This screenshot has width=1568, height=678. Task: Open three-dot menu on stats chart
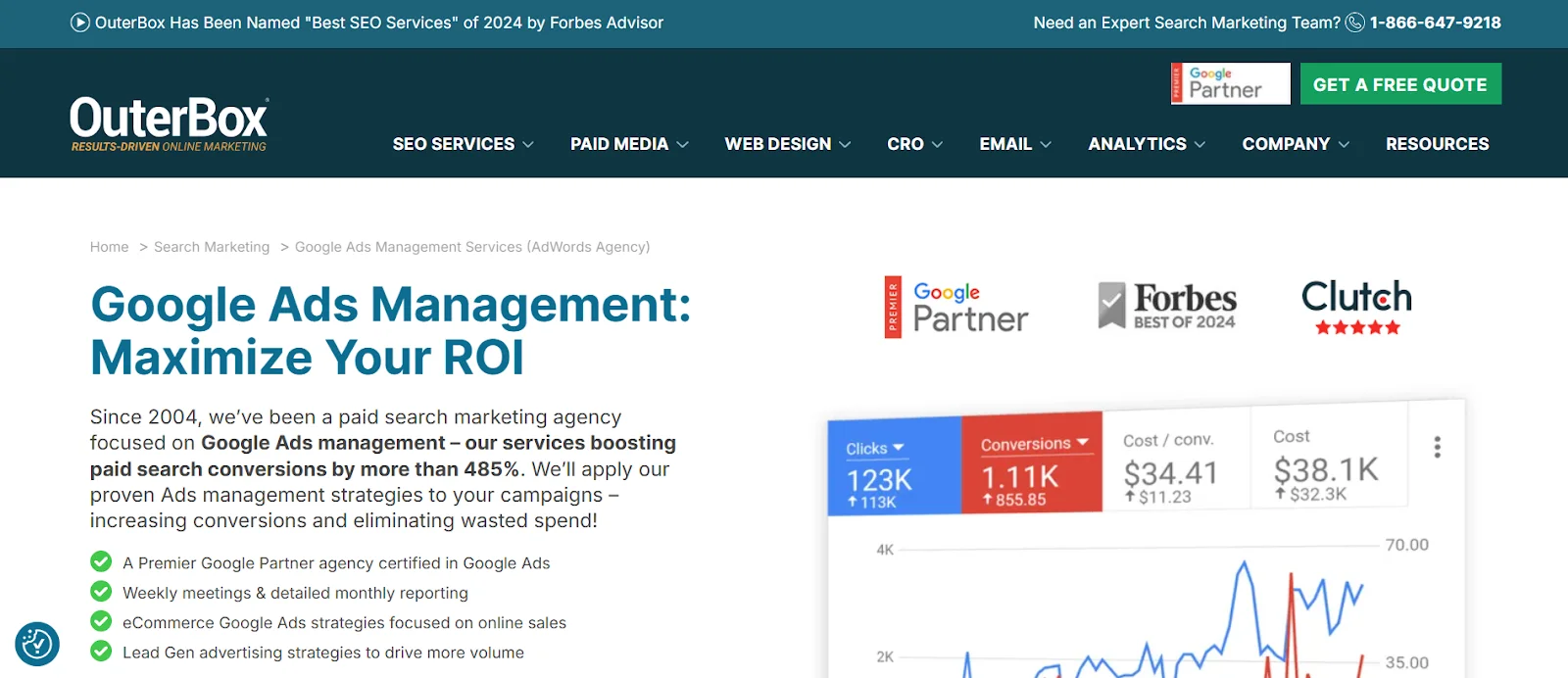coord(1437,447)
